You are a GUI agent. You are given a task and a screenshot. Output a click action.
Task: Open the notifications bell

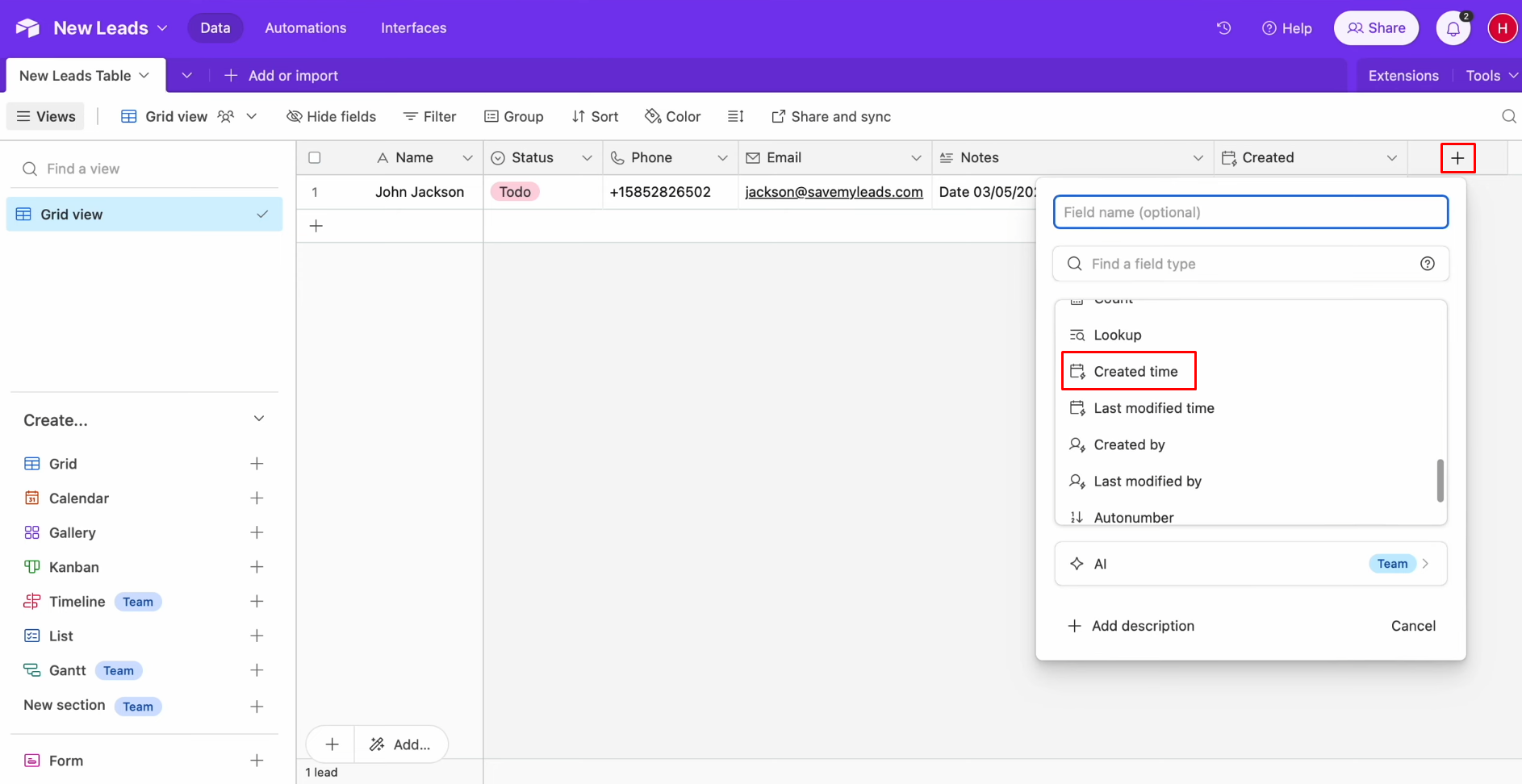(1453, 27)
